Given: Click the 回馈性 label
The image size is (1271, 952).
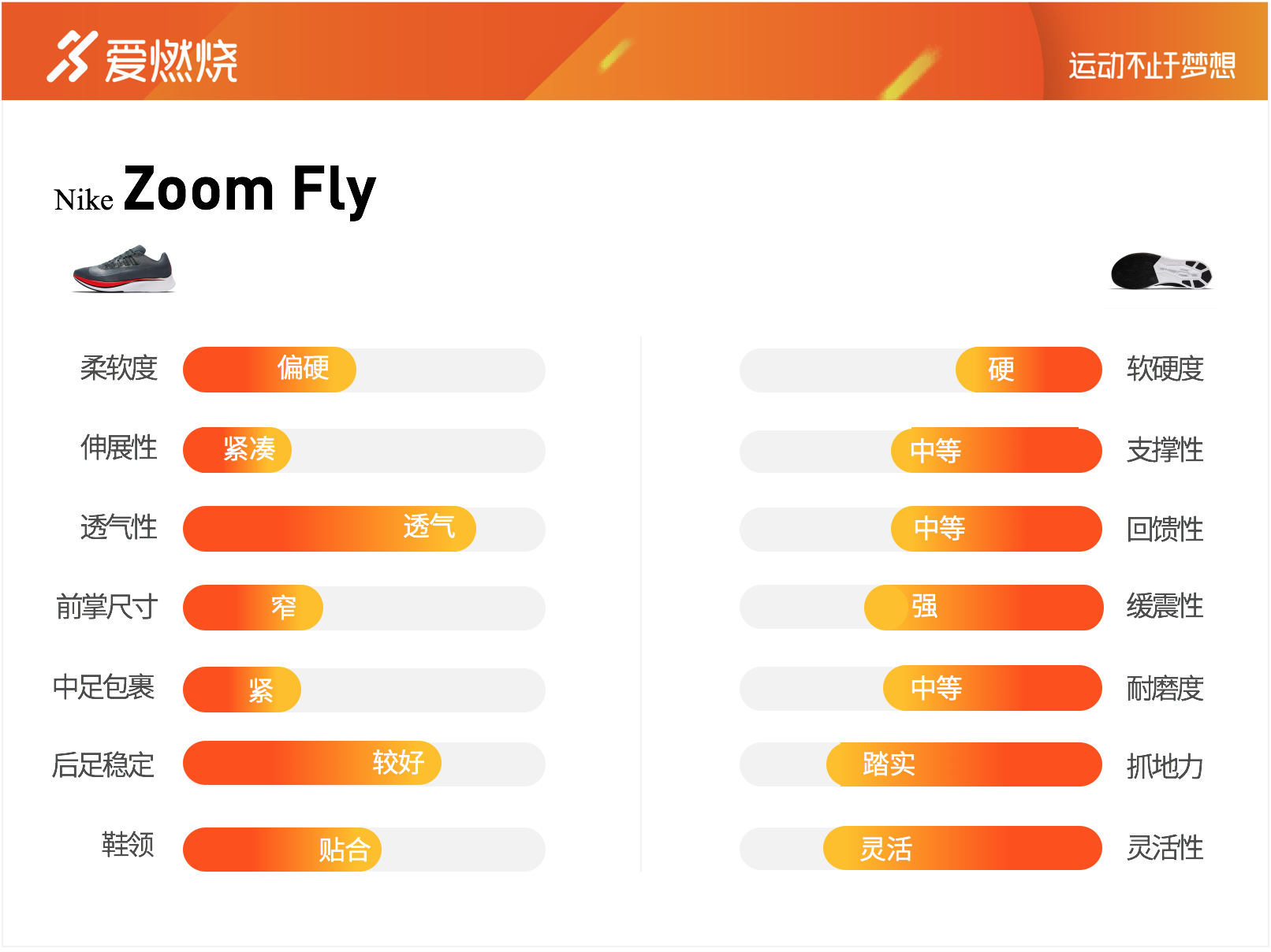Looking at the screenshot, I should pyautogui.click(x=1165, y=529).
